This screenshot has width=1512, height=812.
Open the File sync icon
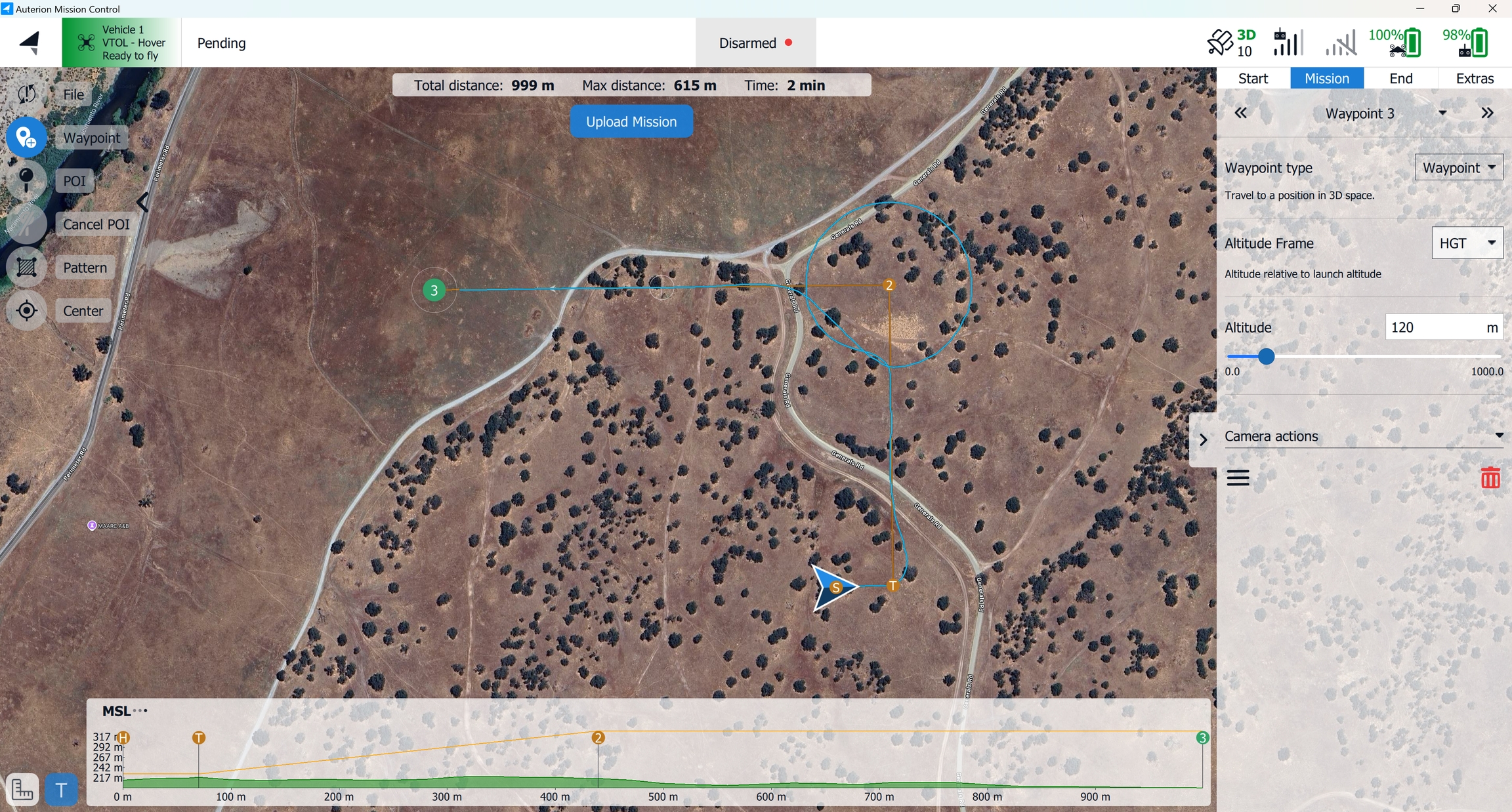[x=26, y=94]
